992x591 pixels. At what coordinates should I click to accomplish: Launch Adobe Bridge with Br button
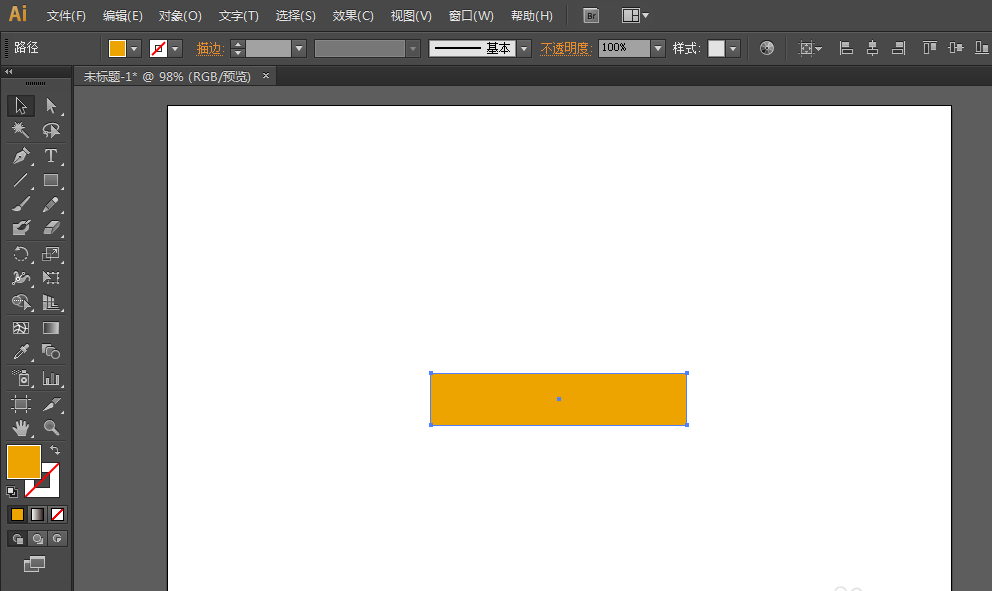point(591,16)
